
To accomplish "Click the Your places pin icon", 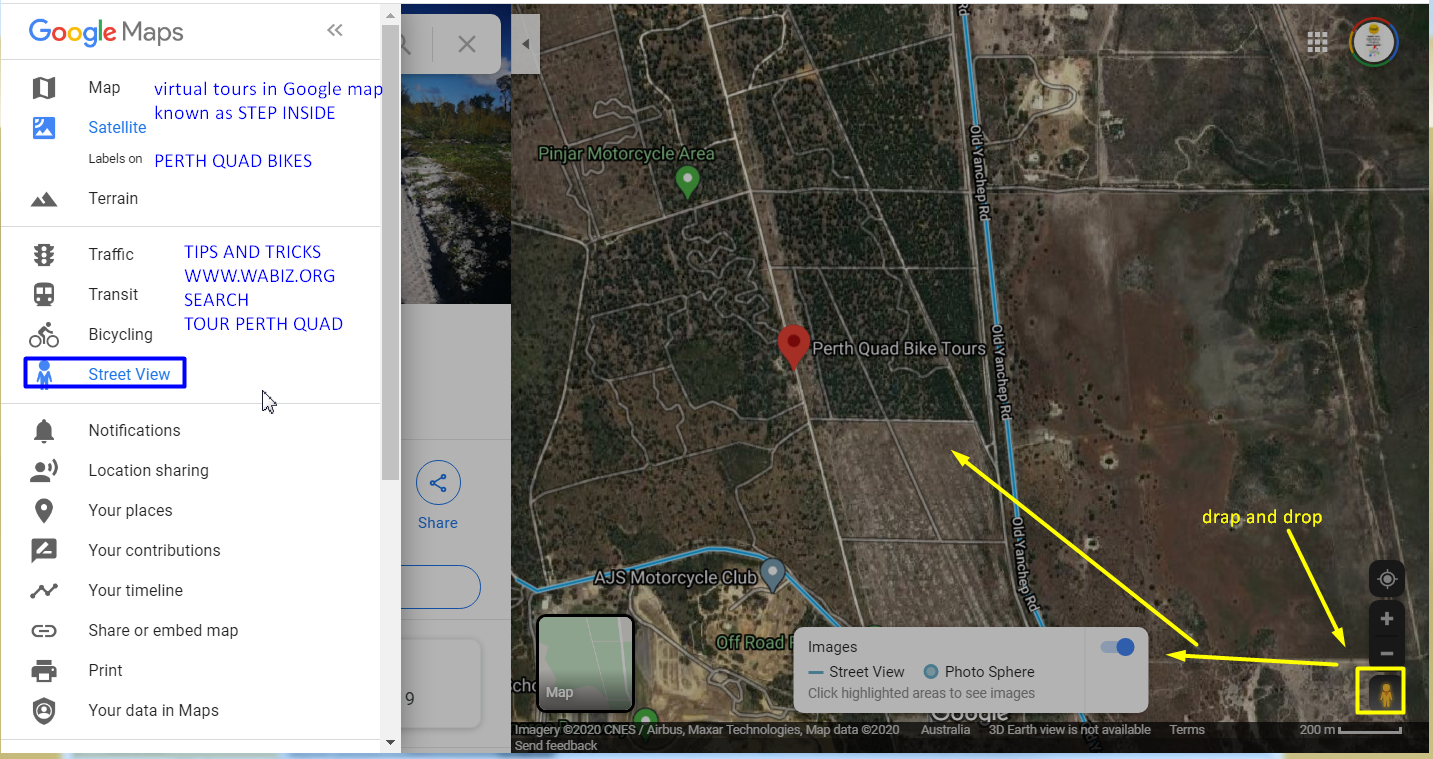I will [44, 511].
